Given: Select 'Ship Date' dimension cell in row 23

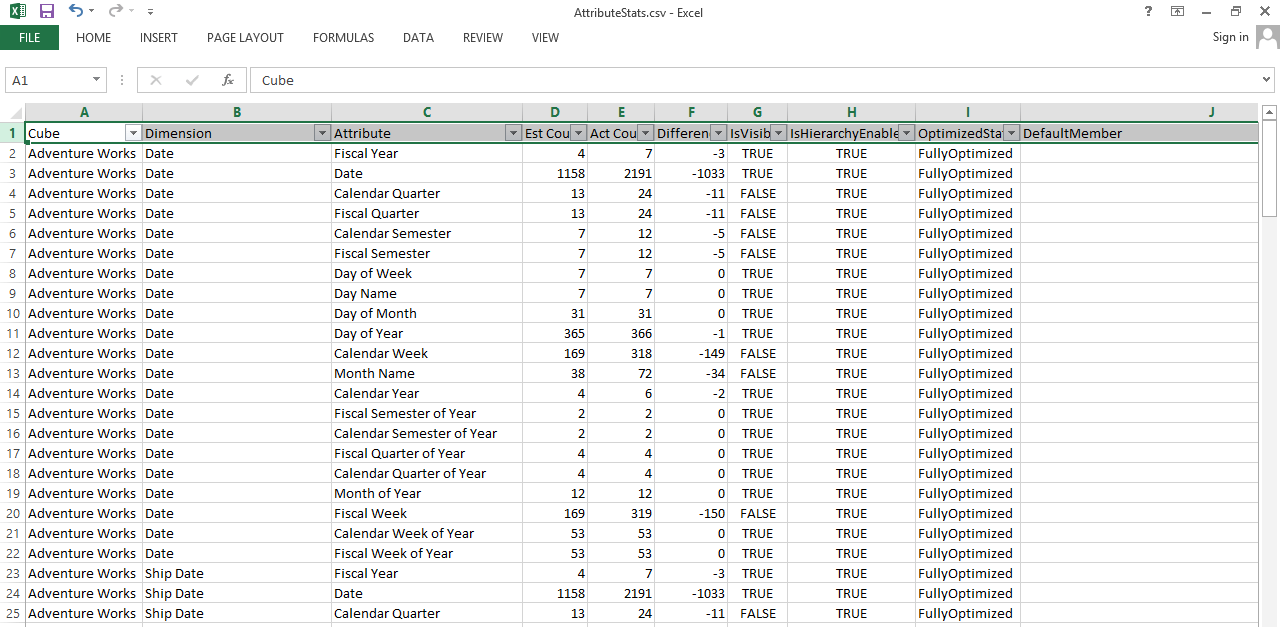Looking at the screenshot, I should click(x=237, y=573).
